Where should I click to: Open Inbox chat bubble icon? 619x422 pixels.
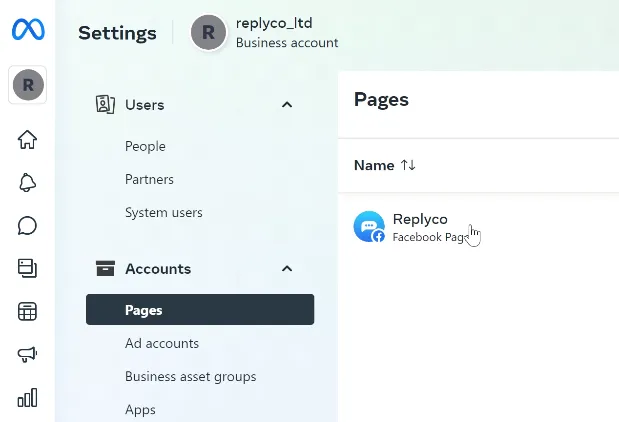(x=27, y=226)
